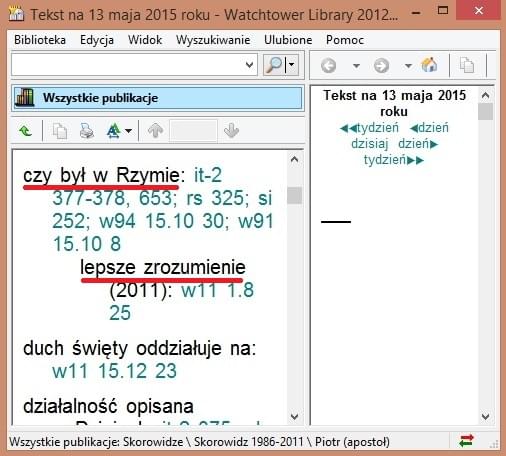Minimize the Watchtower Library window

point(416,12)
